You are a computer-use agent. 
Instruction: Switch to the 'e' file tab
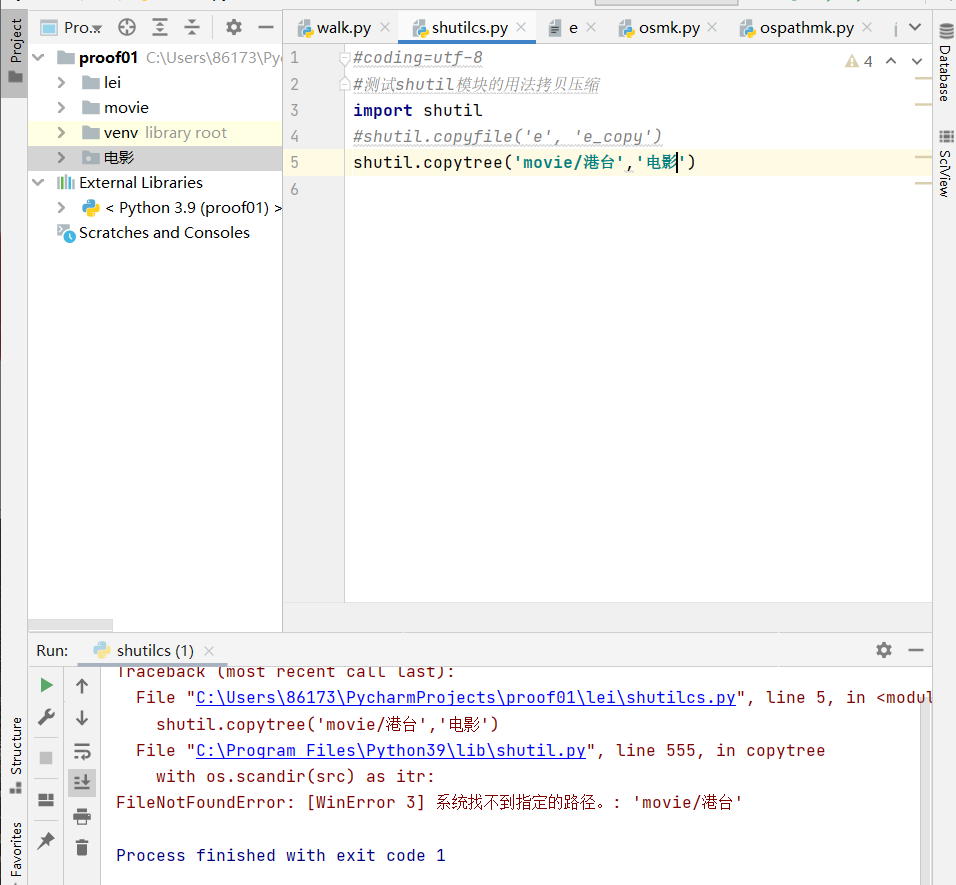point(573,28)
